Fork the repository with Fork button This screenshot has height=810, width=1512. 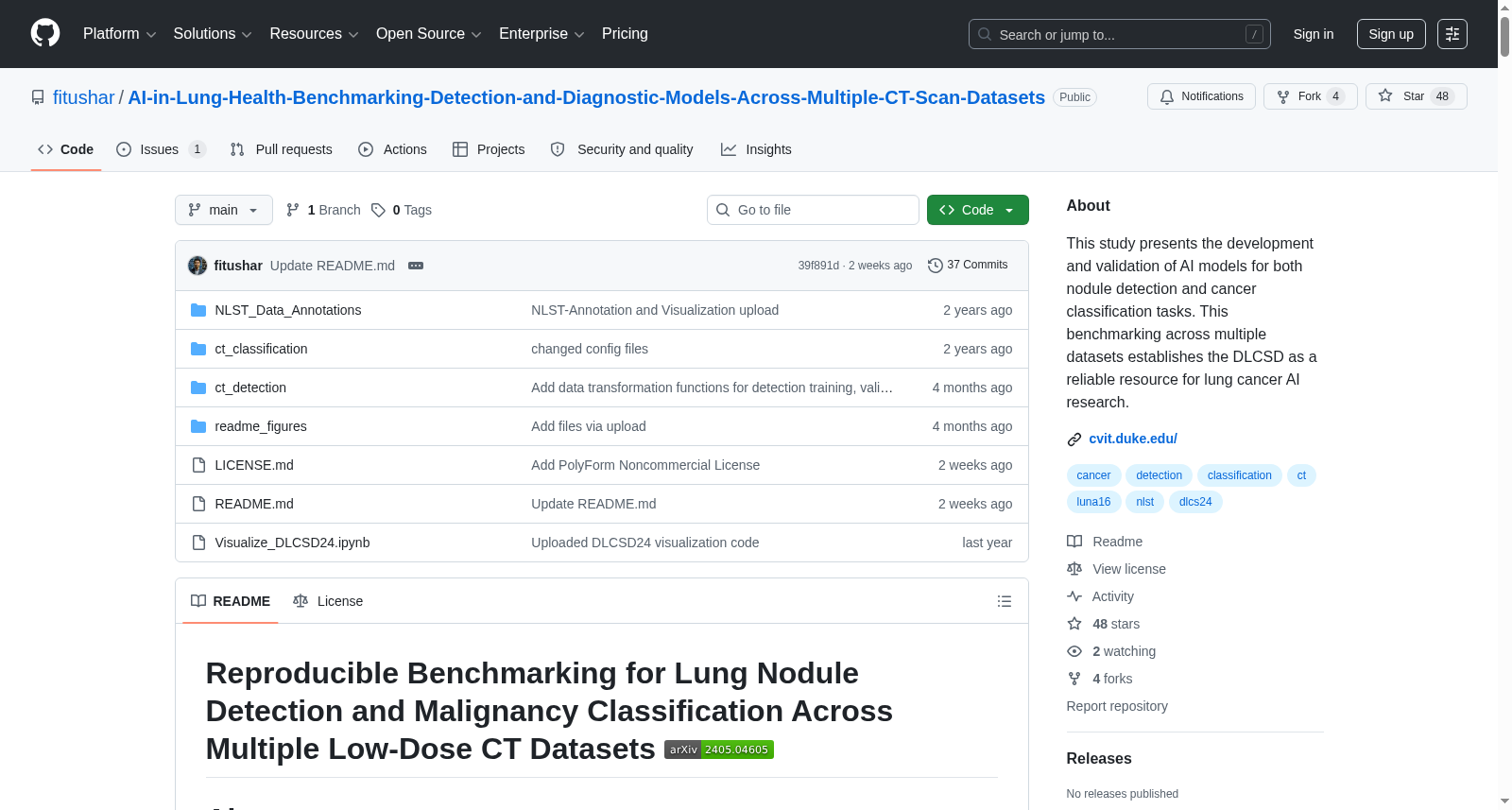pos(1311,96)
